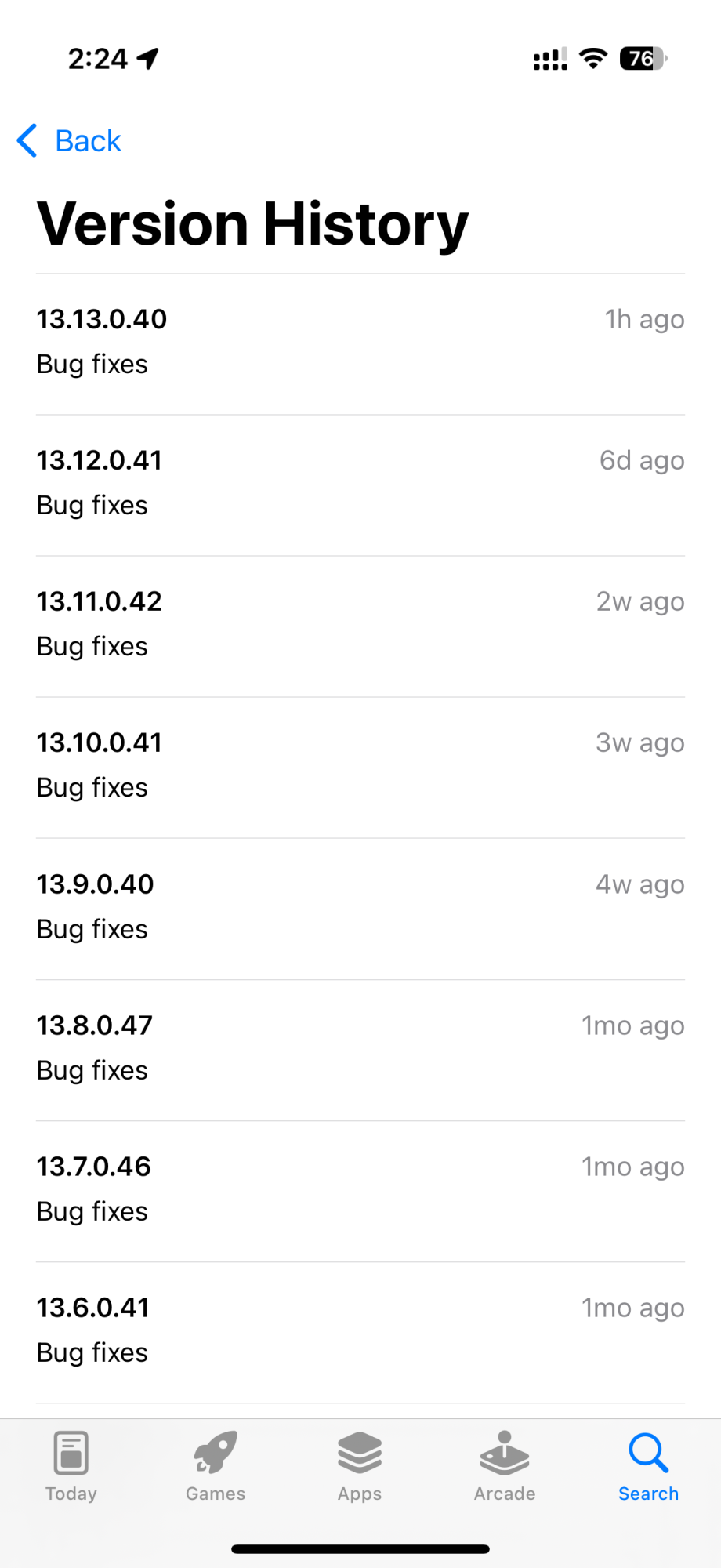Select version 13.12.0.41 entry
This screenshot has width=721, height=1568.
(x=360, y=483)
